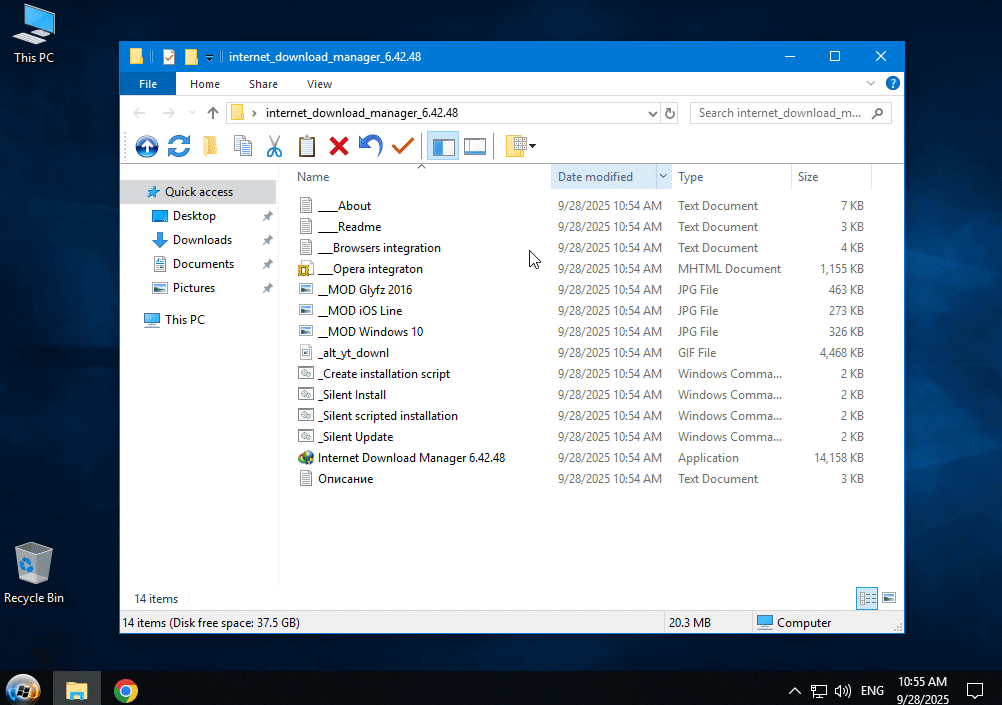Image resolution: width=1002 pixels, height=705 pixels.
Task: Switch to large icons view in status bar
Action: click(x=889, y=598)
